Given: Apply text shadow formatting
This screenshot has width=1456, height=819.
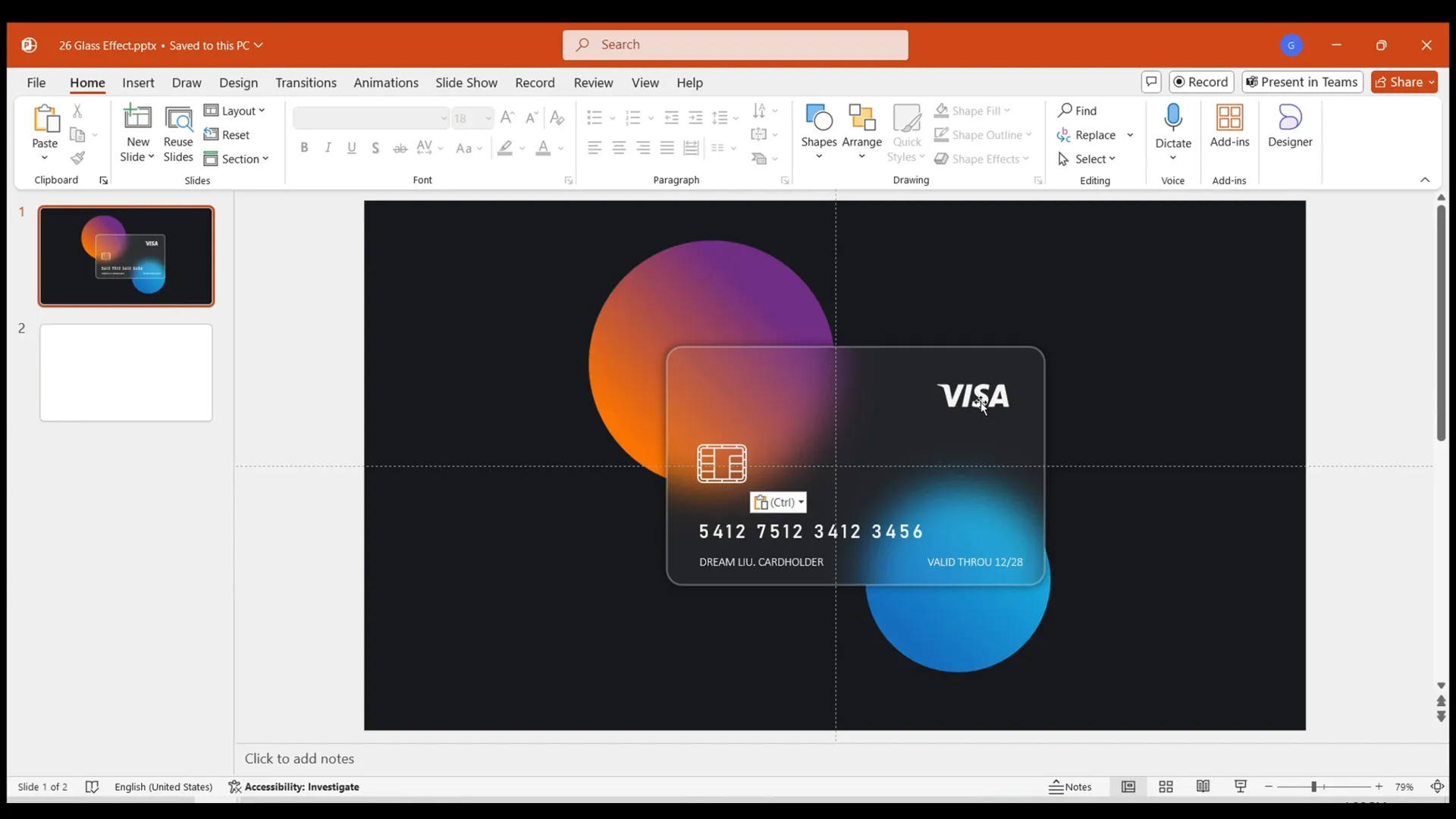Looking at the screenshot, I should tap(375, 148).
